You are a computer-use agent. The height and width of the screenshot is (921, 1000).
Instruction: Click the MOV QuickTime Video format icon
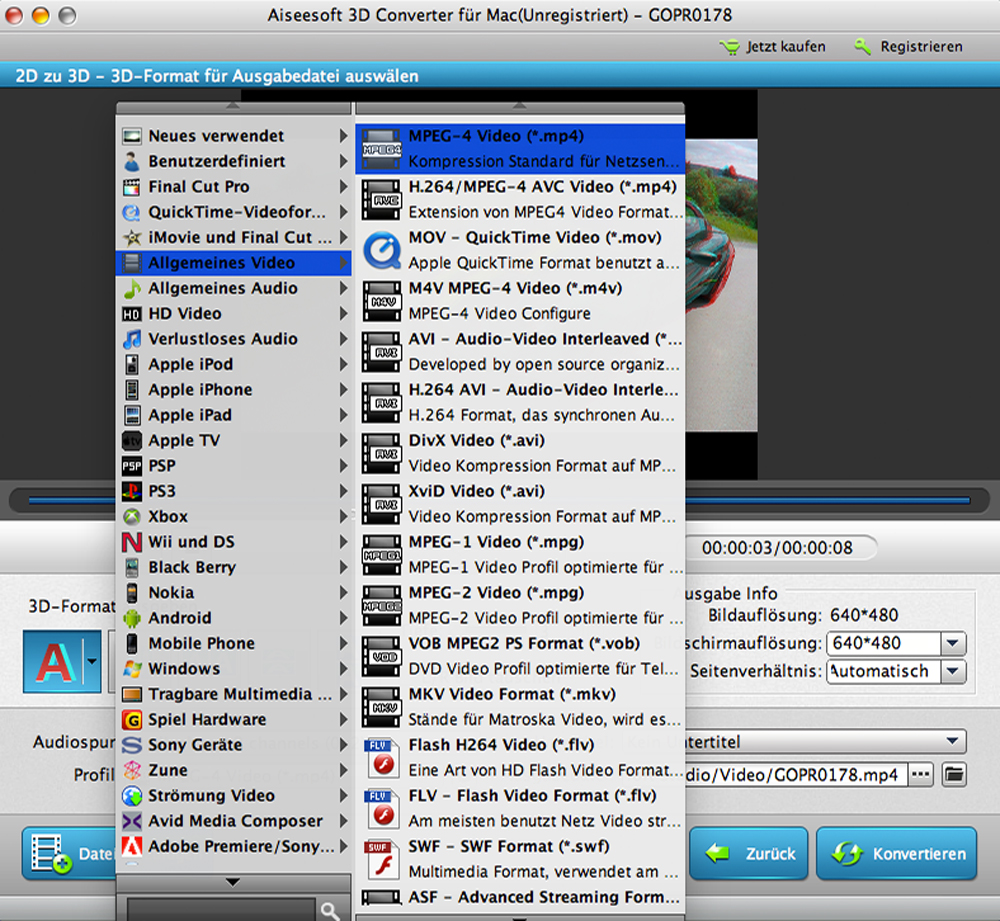pos(381,250)
